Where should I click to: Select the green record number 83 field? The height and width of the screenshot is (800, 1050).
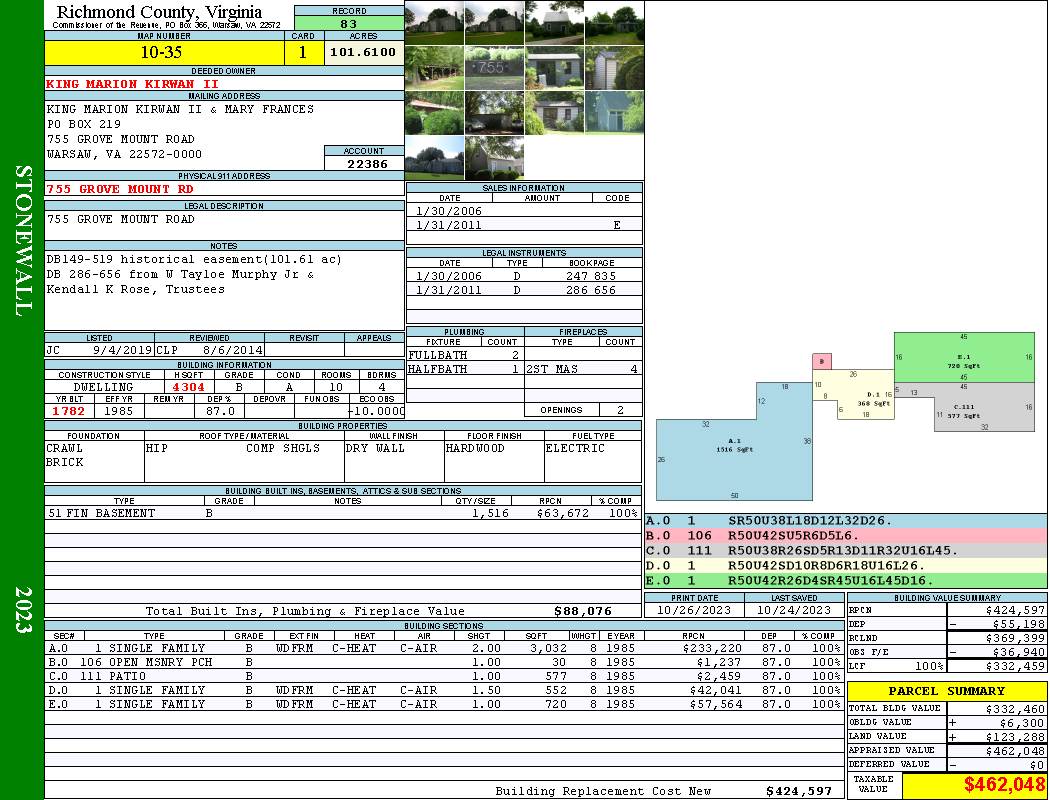pos(348,24)
